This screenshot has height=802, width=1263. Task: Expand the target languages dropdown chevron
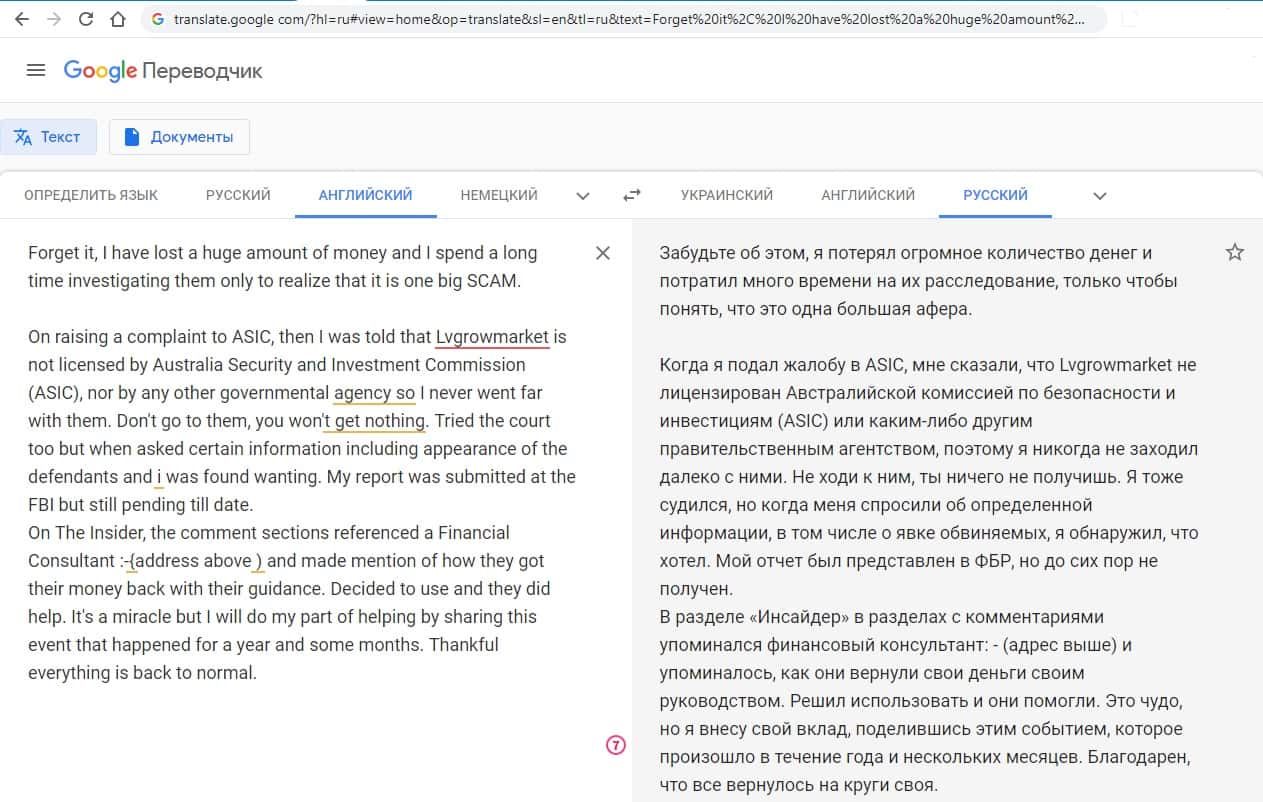(1100, 196)
